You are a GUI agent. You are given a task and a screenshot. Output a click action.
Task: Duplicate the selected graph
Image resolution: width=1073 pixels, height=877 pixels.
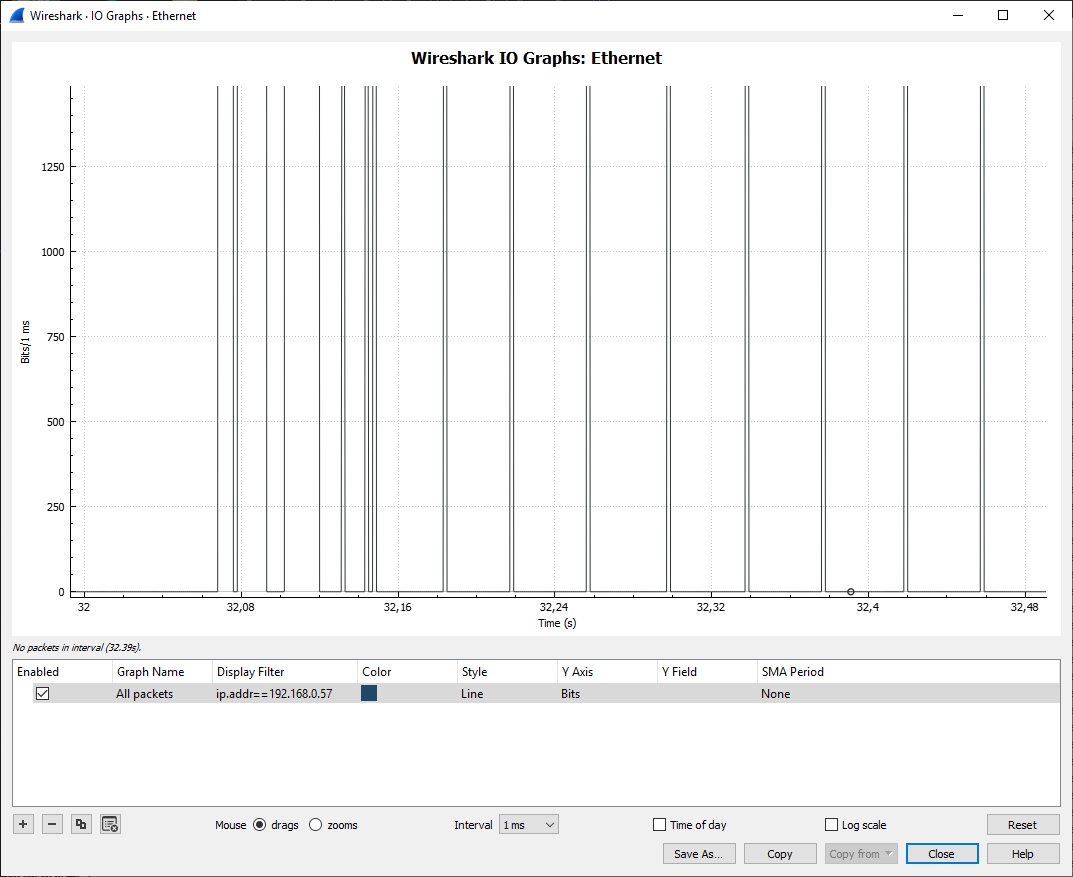[82, 824]
